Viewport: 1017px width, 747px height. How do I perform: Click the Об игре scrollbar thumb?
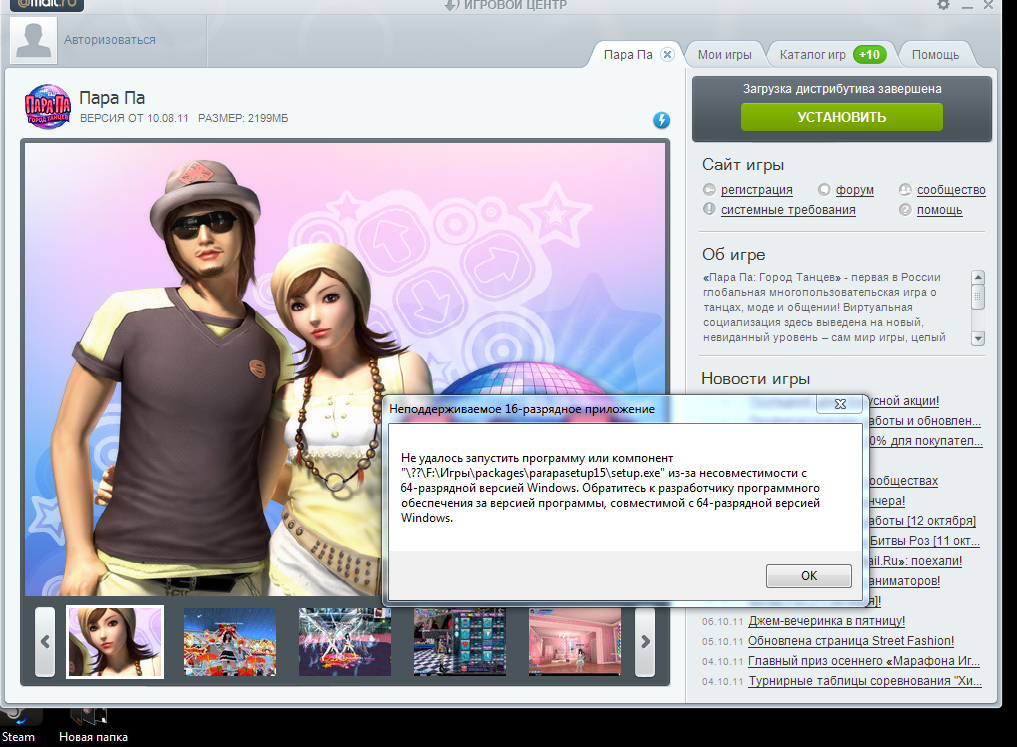(978, 298)
